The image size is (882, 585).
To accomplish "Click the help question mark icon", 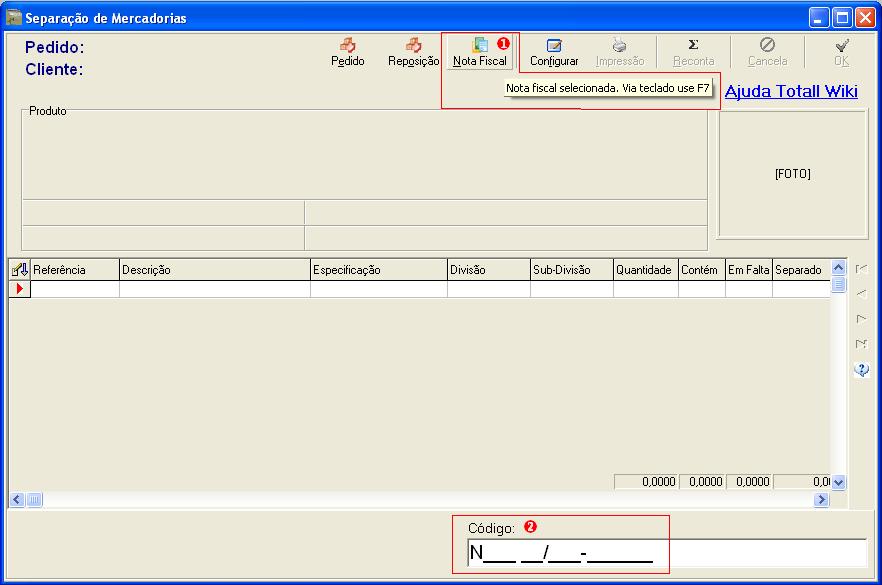I will click(861, 370).
